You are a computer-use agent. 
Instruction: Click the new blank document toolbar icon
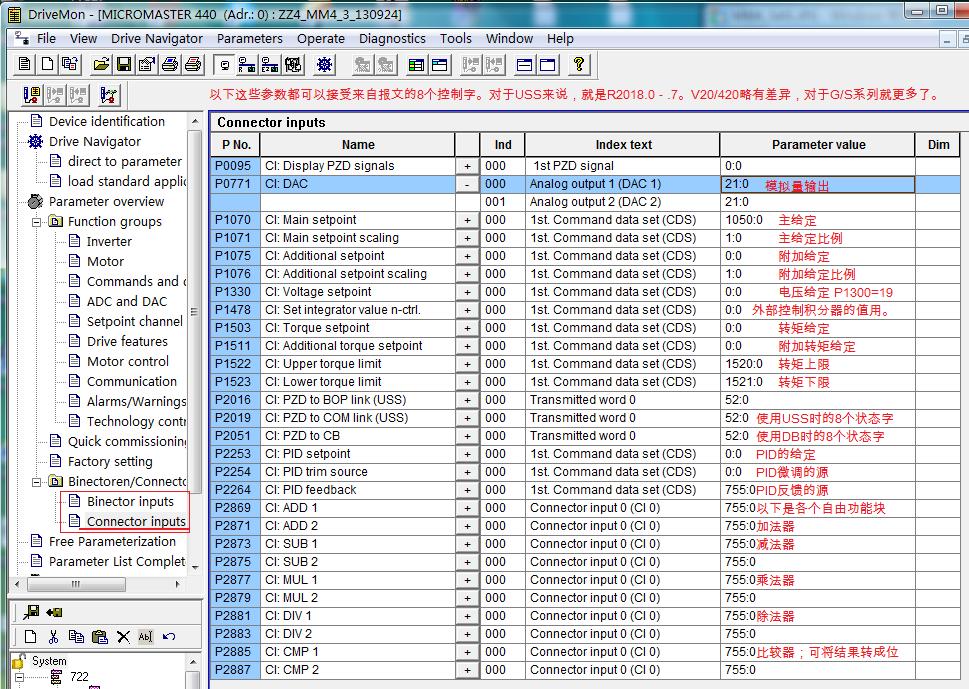coord(48,64)
